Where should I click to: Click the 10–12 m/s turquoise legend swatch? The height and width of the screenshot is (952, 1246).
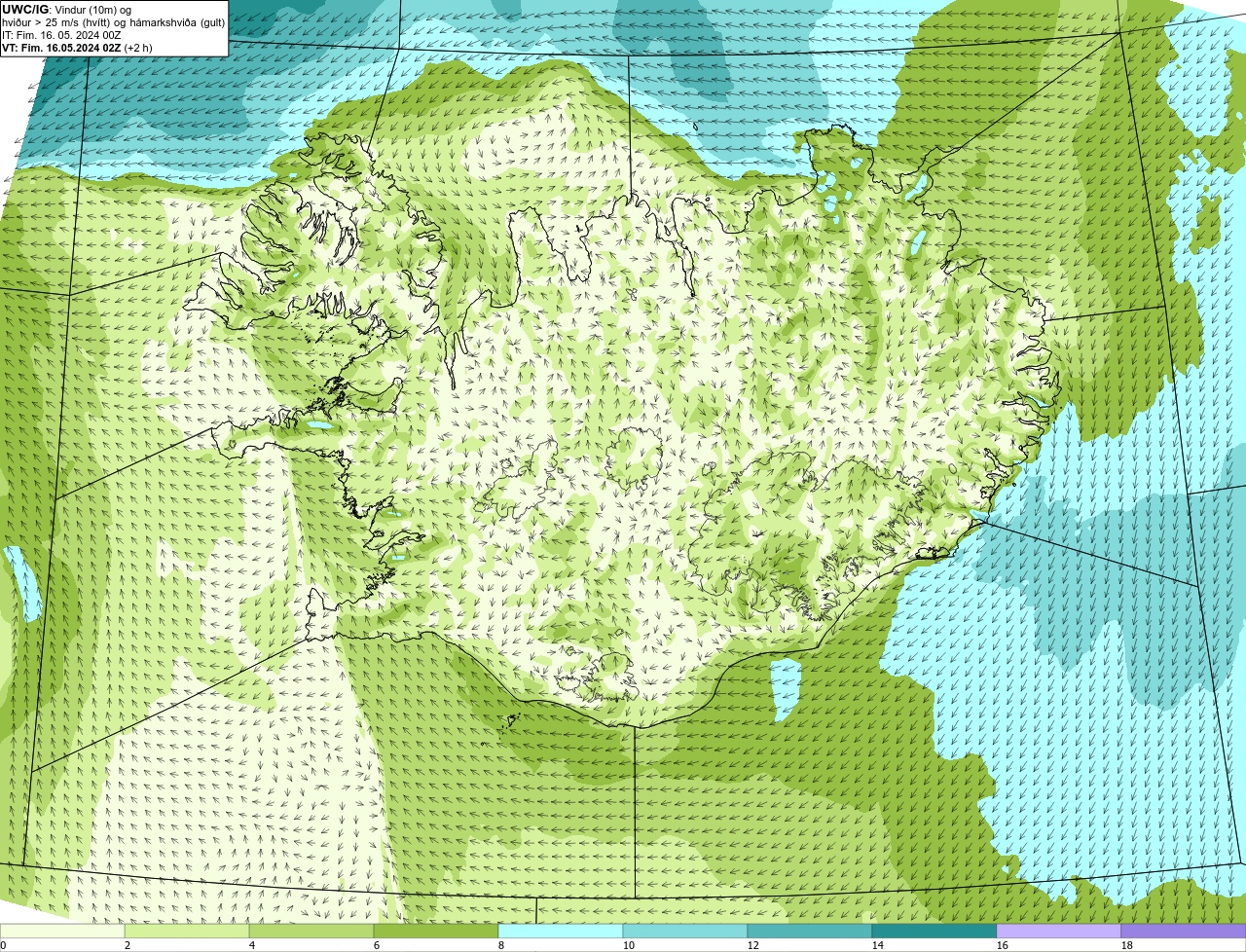[x=685, y=932]
